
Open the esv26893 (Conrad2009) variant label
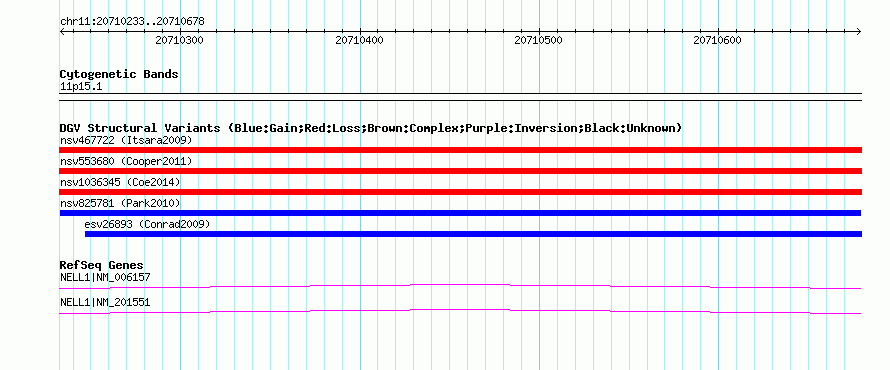[148, 225]
